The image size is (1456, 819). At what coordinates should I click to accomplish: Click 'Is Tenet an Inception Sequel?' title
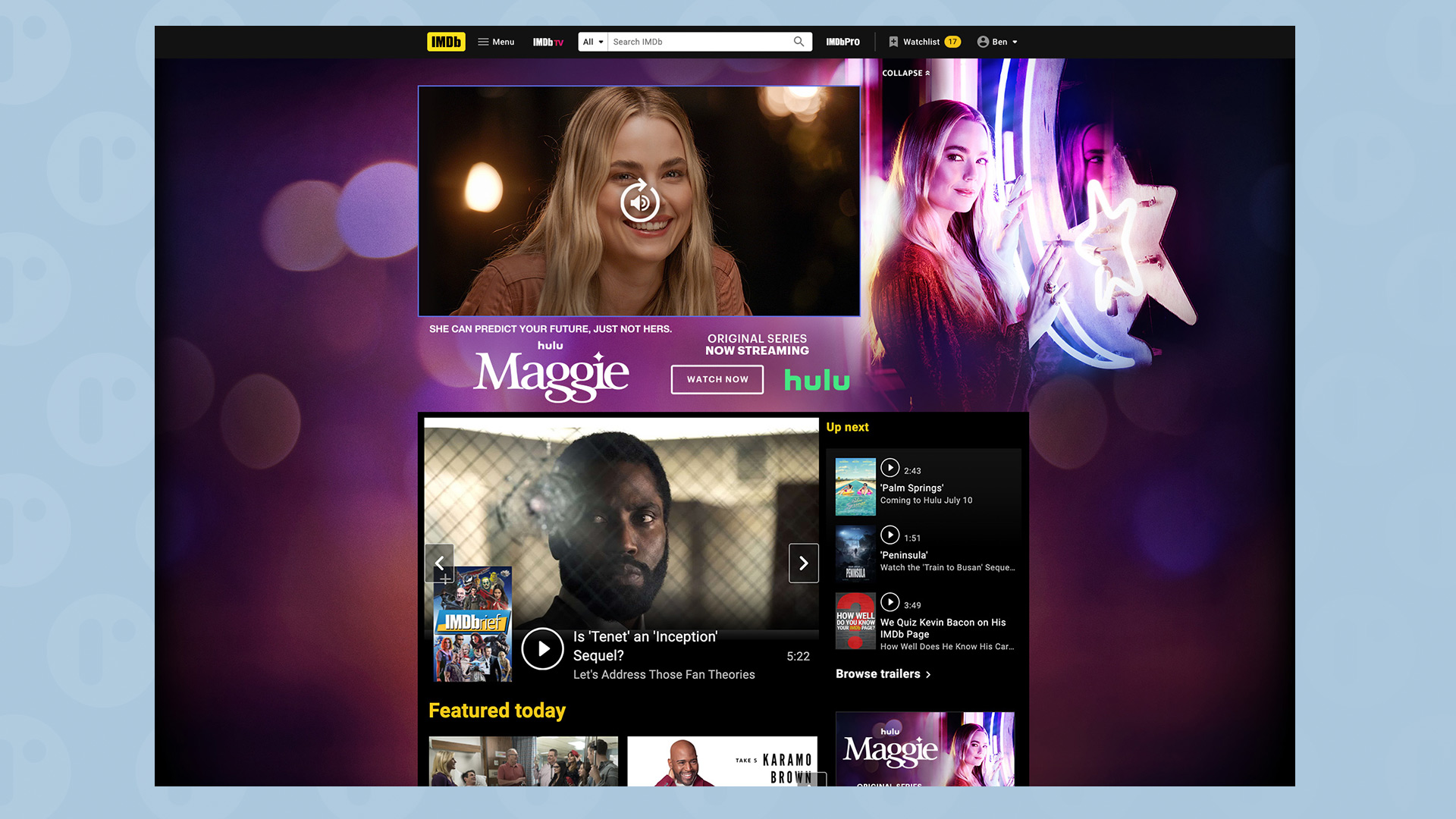(645, 646)
